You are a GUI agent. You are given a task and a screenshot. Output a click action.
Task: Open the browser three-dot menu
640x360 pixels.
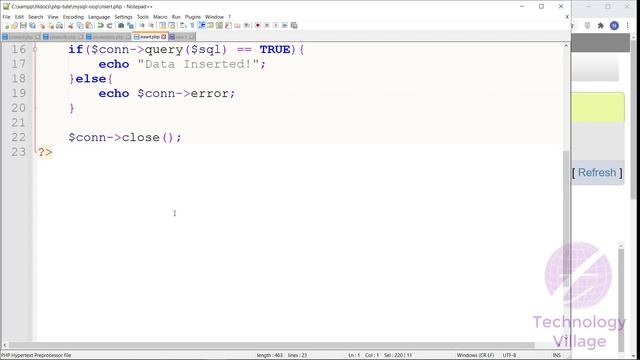(627, 26)
